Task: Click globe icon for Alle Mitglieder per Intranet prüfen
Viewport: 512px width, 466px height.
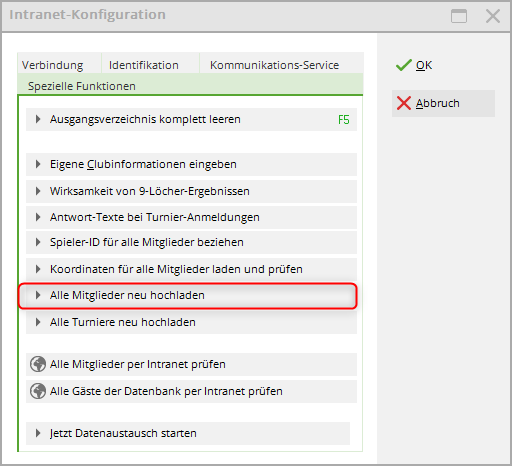Action: click(x=38, y=364)
